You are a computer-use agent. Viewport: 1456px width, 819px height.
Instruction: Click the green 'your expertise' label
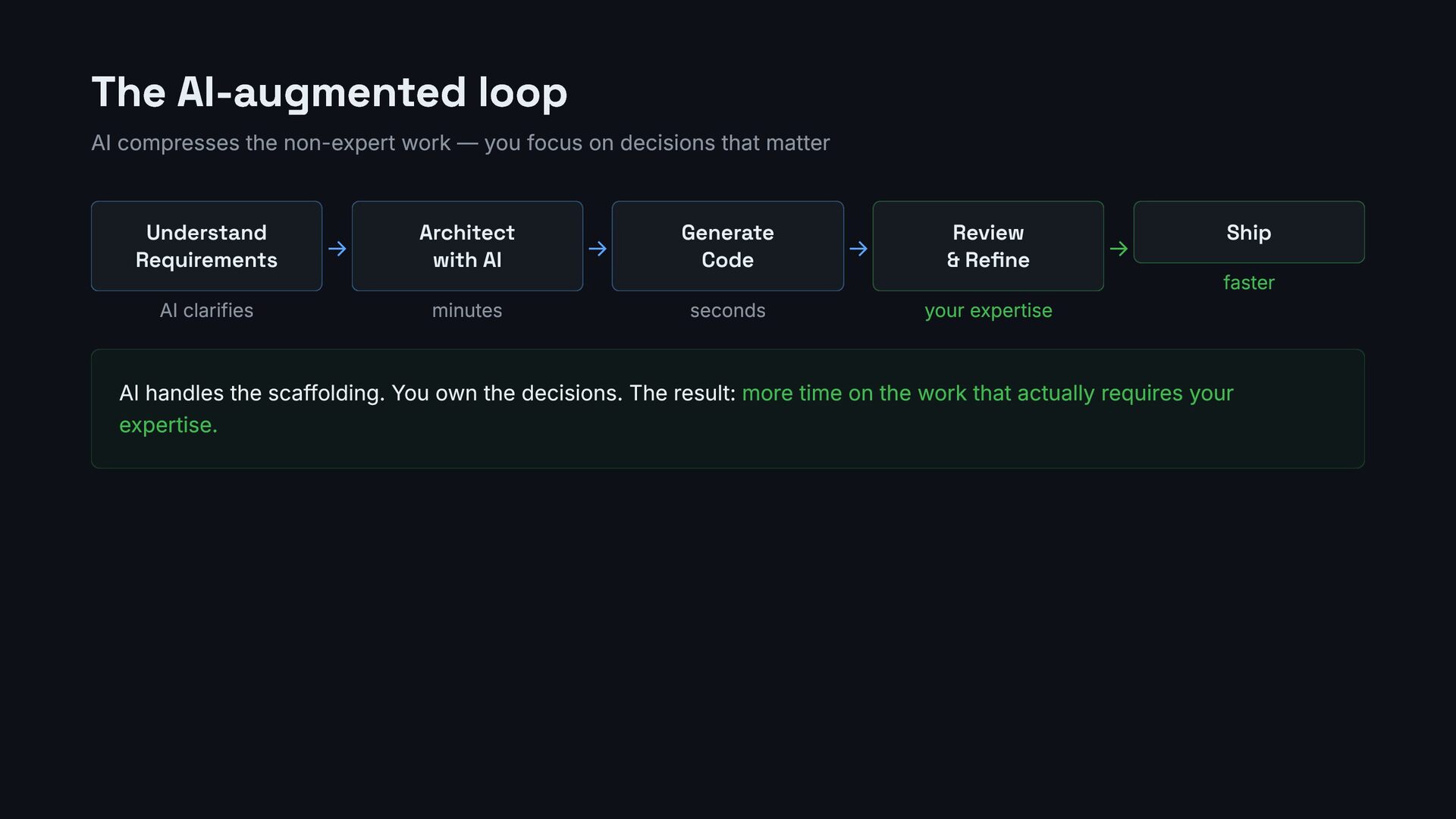tap(988, 311)
